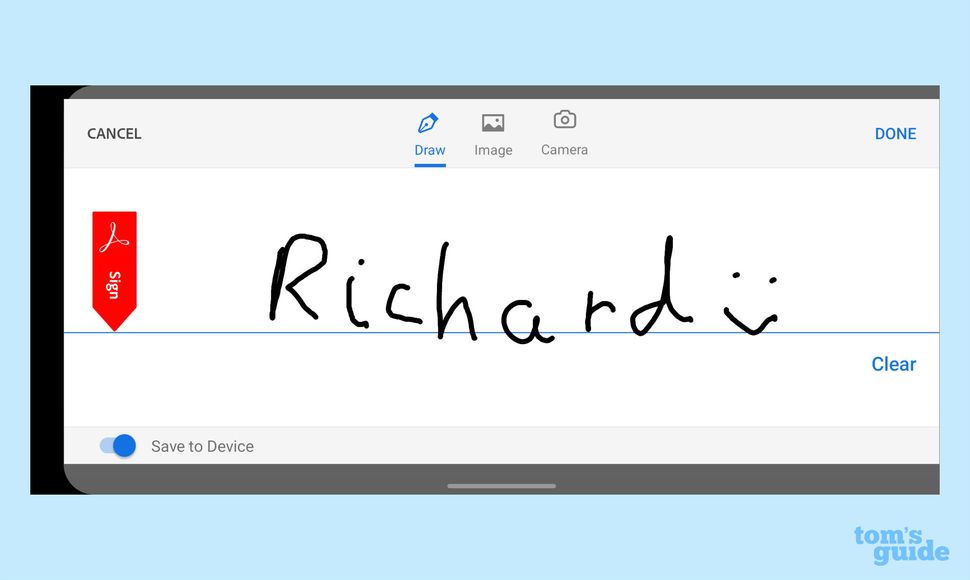Tap the Android navigation pill at bottom

[501, 486]
